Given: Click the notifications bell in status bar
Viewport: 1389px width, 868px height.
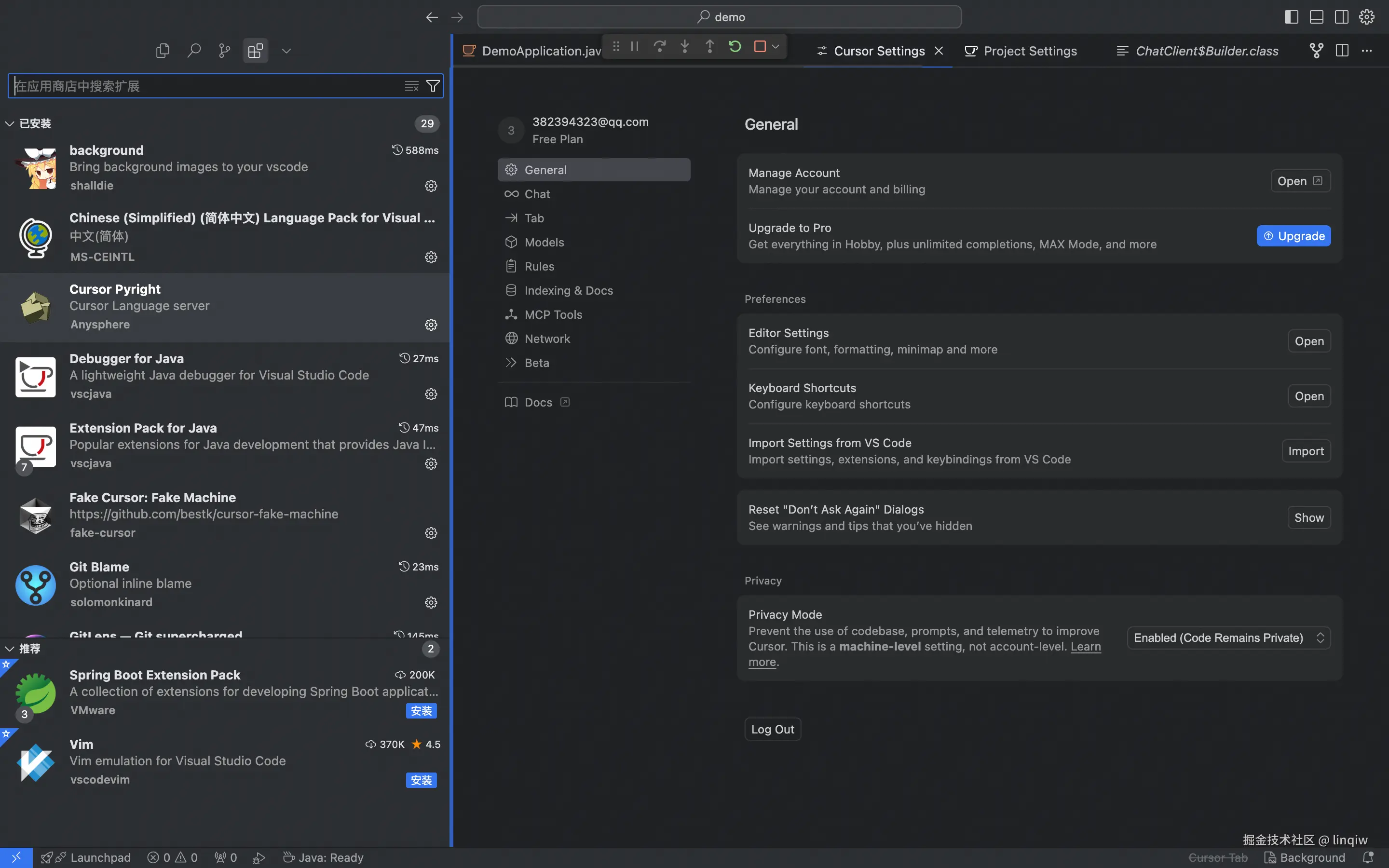Looking at the screenshot, I should (x=1368, y=857).
